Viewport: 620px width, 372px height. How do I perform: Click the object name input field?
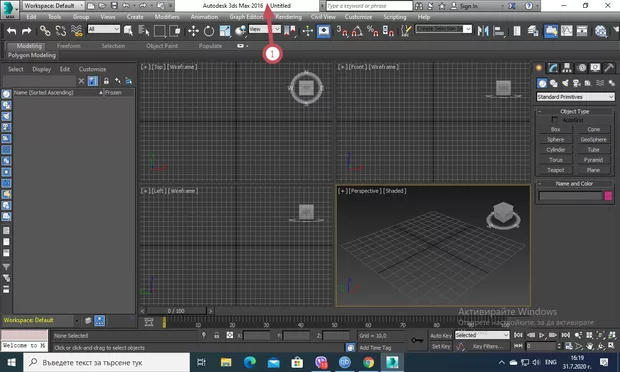tap(571, 196)
